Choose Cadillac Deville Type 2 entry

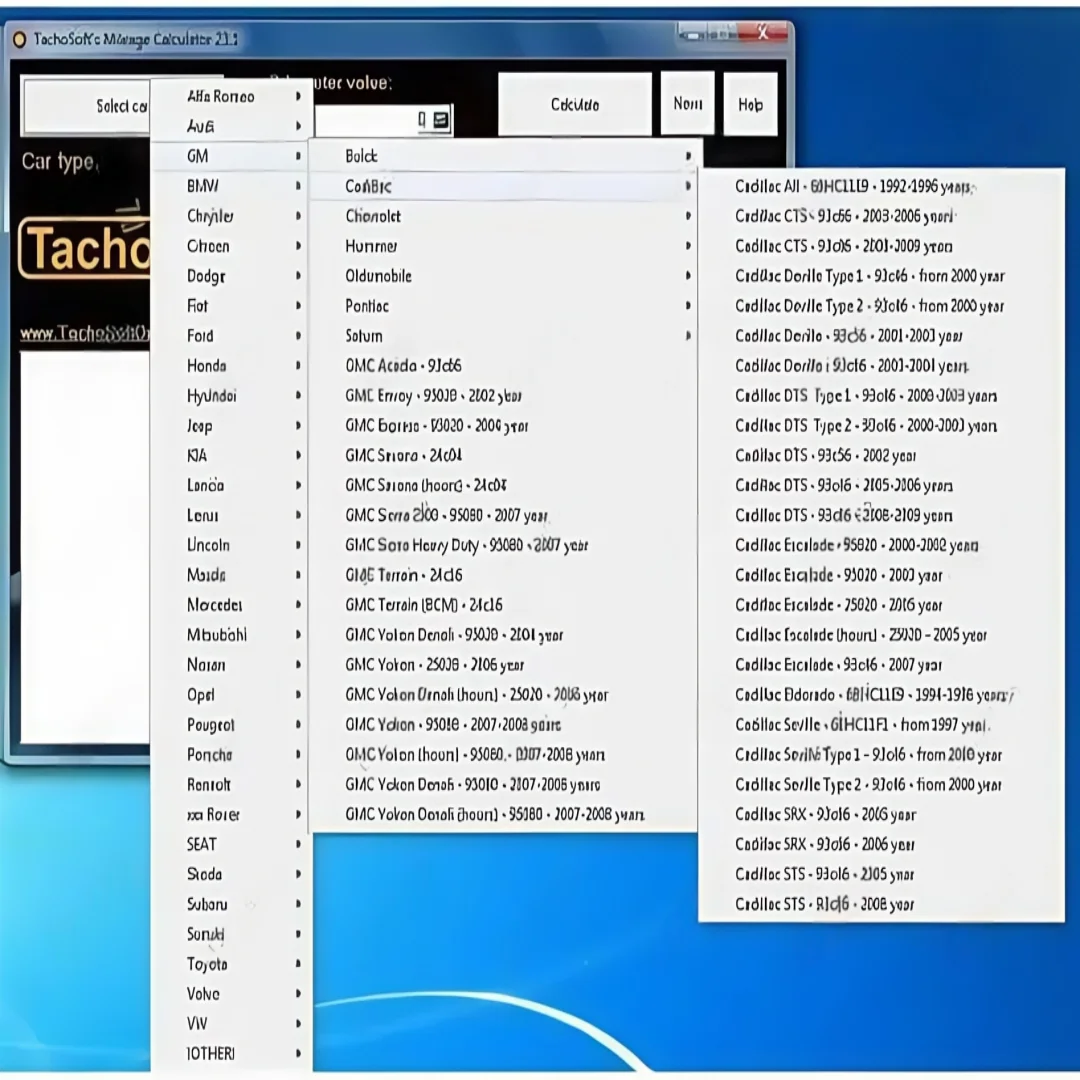[x=882, y=306]
